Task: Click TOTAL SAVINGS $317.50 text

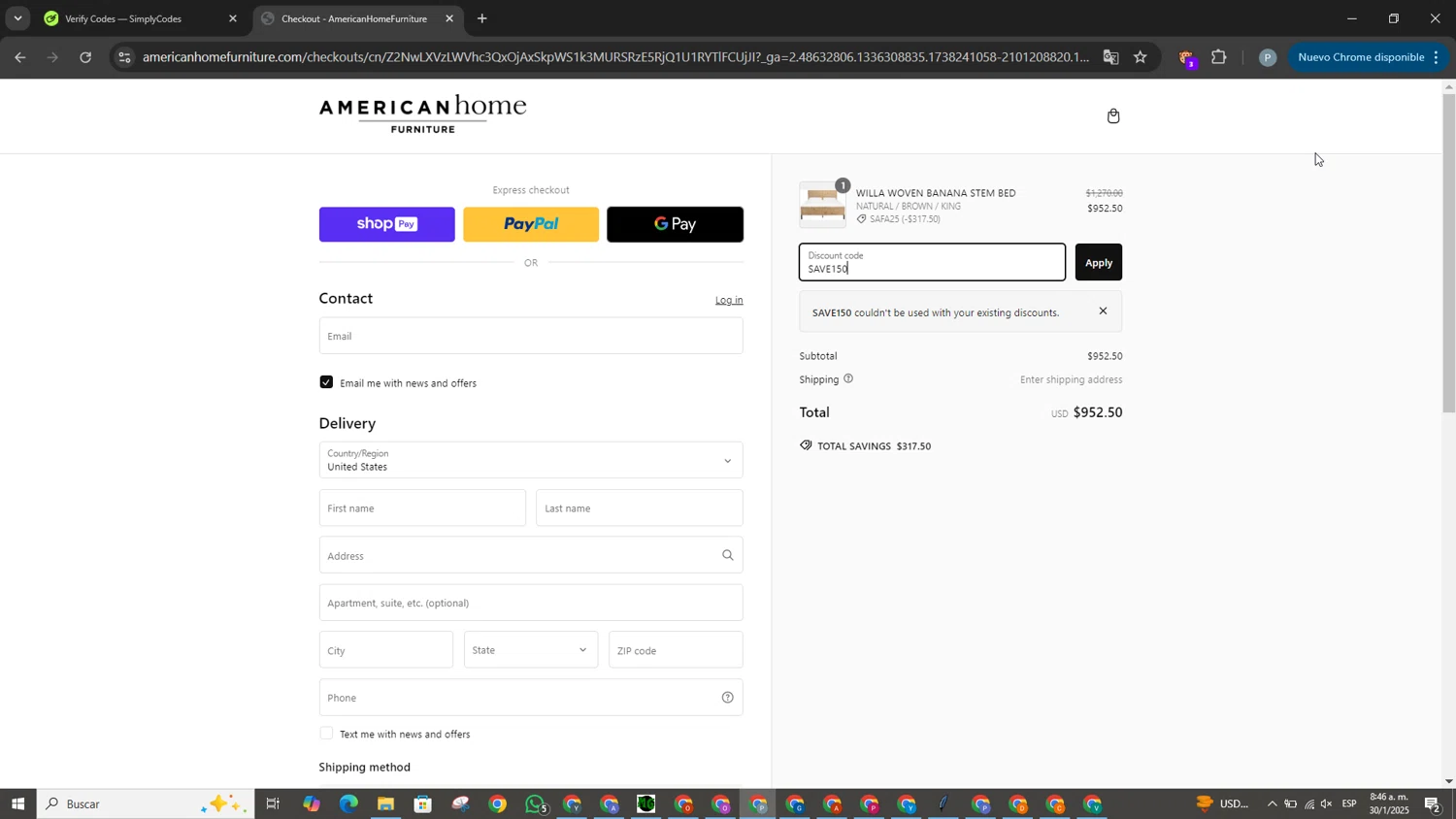Action: [x=874, y=446]
